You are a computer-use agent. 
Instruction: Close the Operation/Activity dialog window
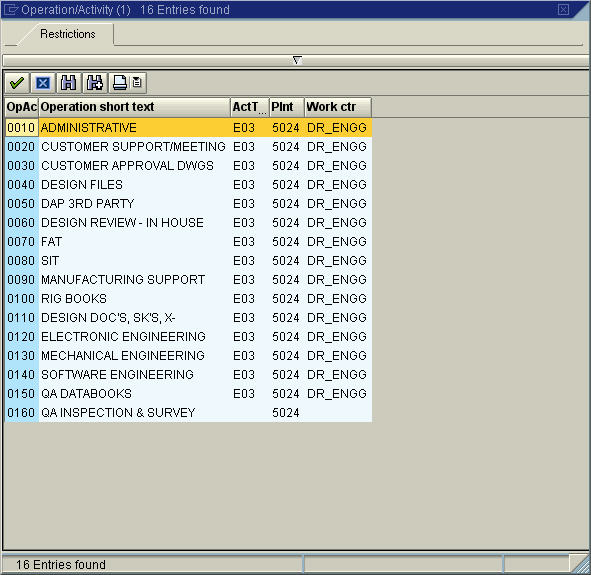[x=563, y=9]
